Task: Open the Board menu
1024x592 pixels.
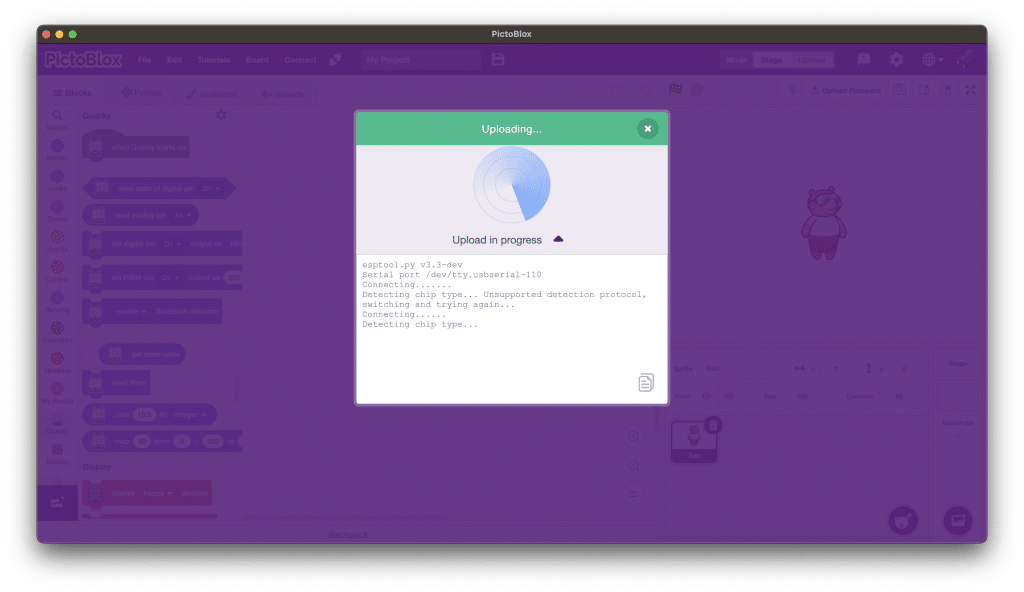Action: tap(257, 59)
